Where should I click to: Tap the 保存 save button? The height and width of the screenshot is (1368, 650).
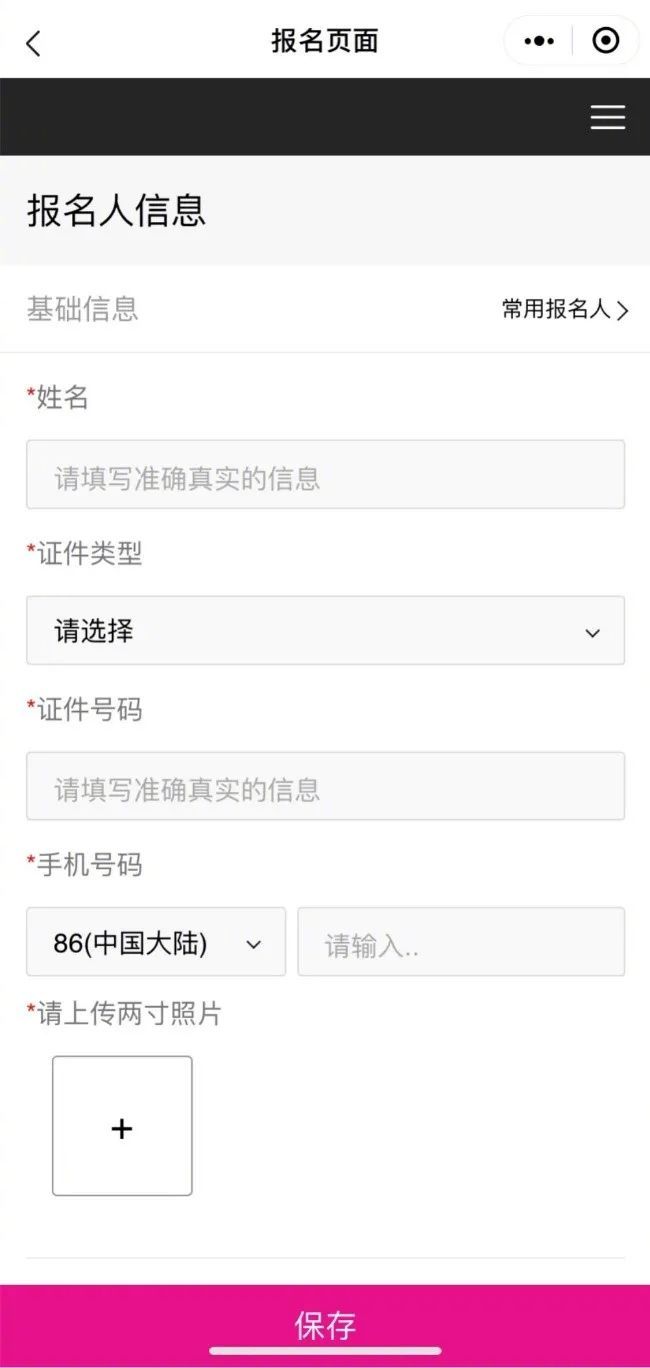[325, 1324]
